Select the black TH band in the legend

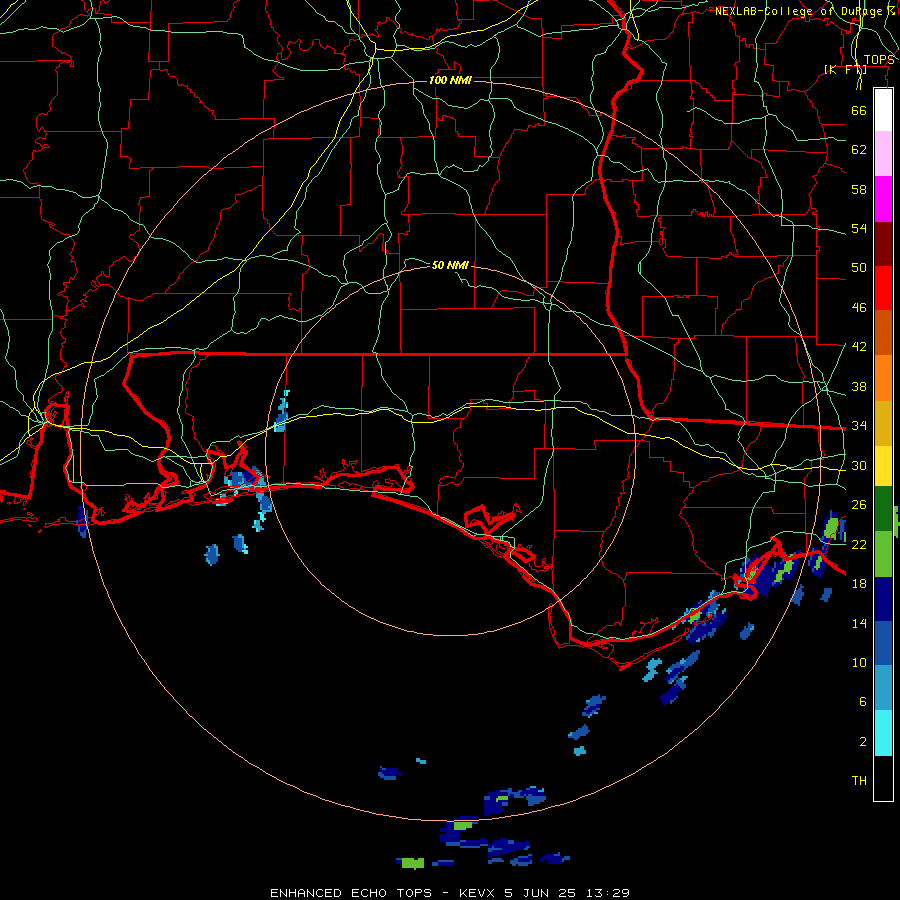(883, 778)
